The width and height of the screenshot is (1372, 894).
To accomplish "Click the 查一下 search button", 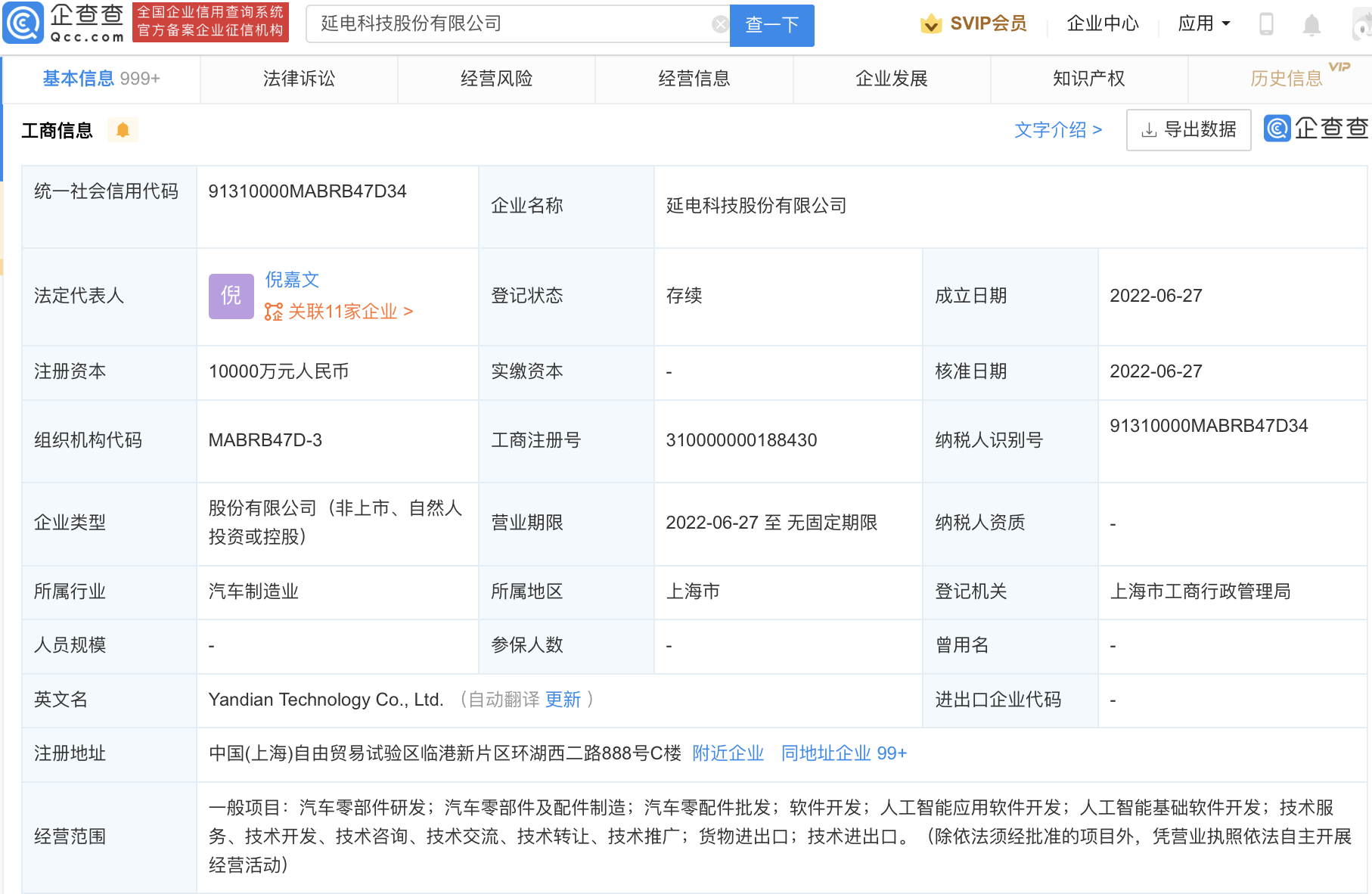I will tap(771, 24).
